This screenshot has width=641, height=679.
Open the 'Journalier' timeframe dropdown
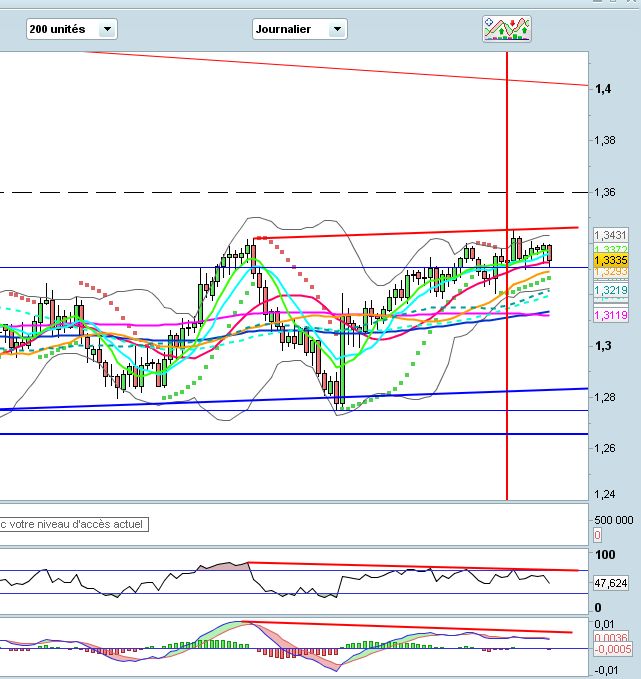coord(300,29)
